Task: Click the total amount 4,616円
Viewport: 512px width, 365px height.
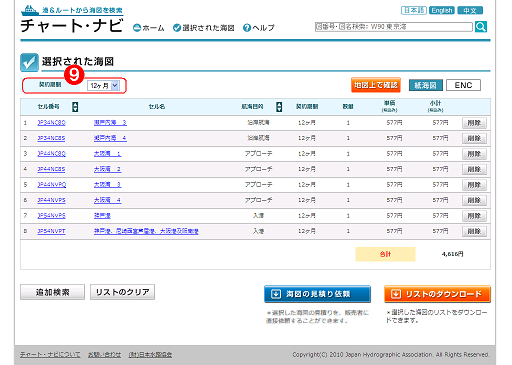Action: [x=452, y=254]
